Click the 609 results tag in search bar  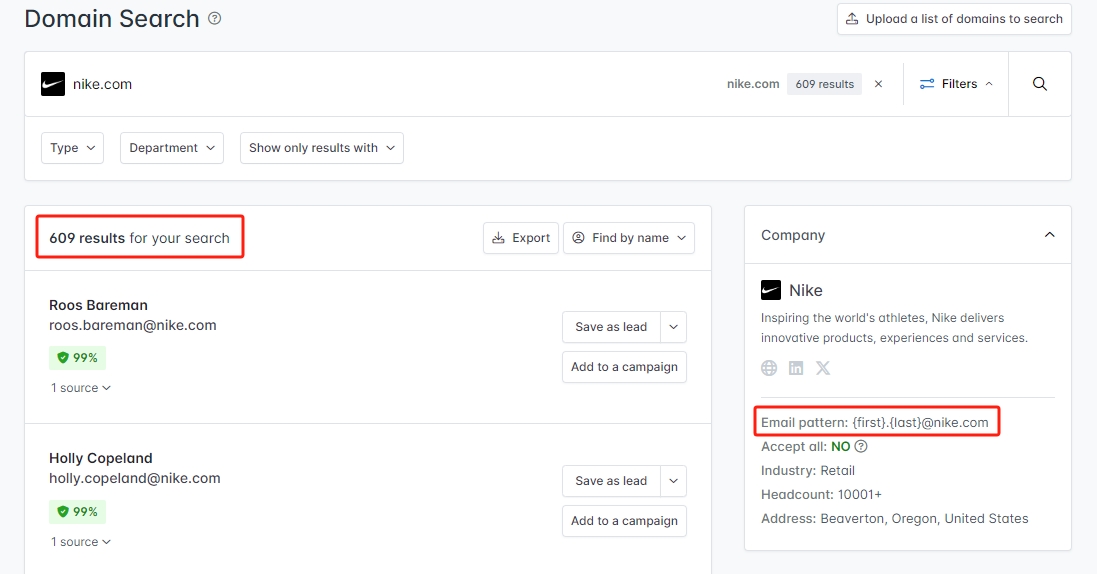tap(825, 84)
